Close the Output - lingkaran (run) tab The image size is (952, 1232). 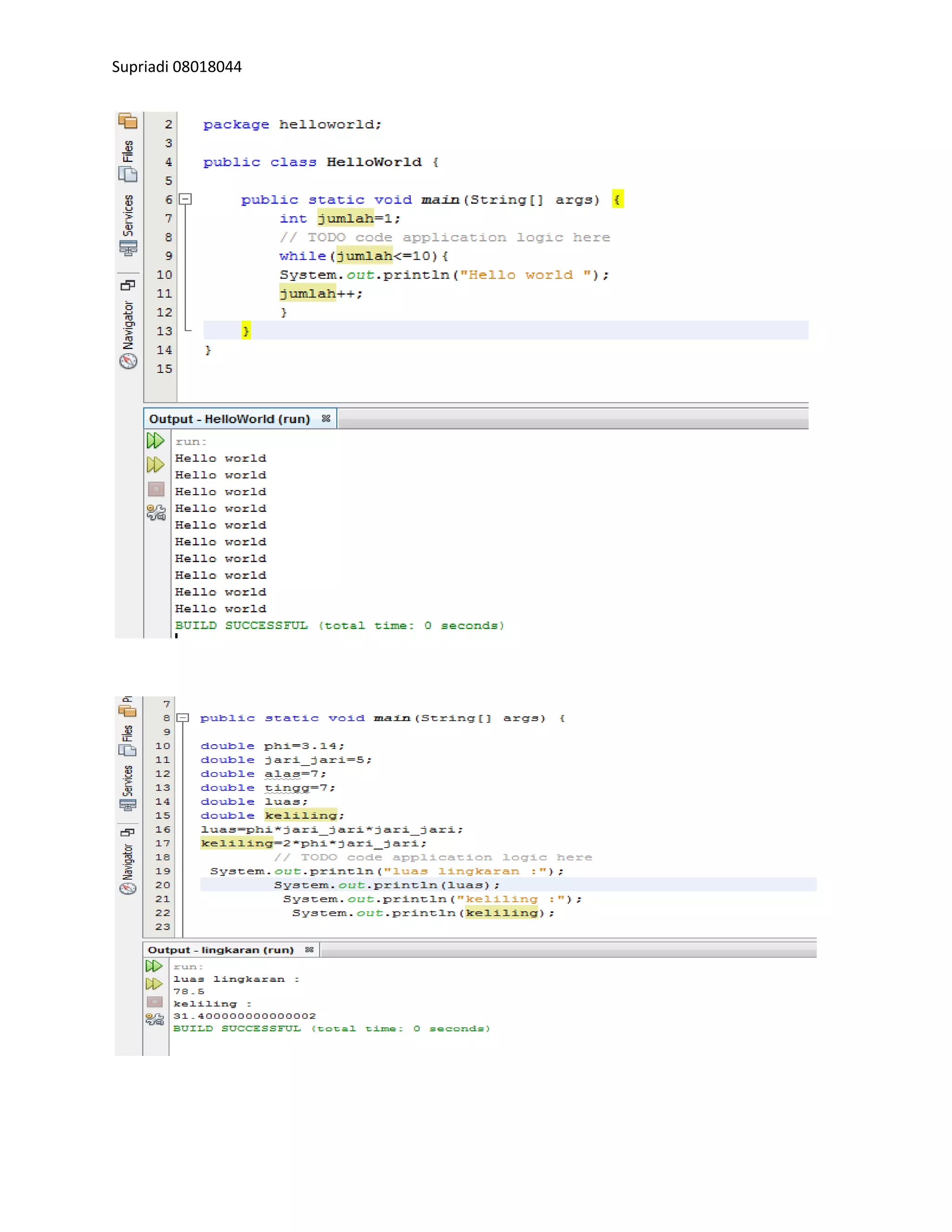click(x=309, y=950)
